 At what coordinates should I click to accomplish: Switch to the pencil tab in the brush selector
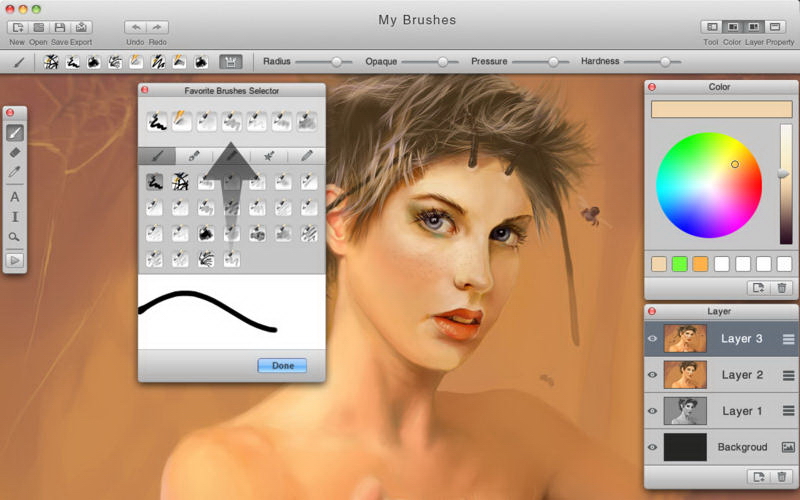tap(306, 156)
